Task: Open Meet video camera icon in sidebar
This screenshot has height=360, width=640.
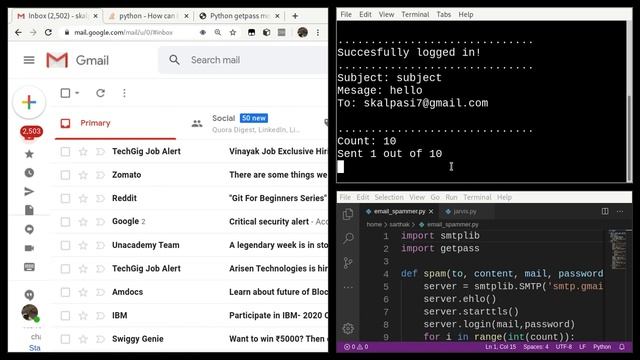Action: 29,248
